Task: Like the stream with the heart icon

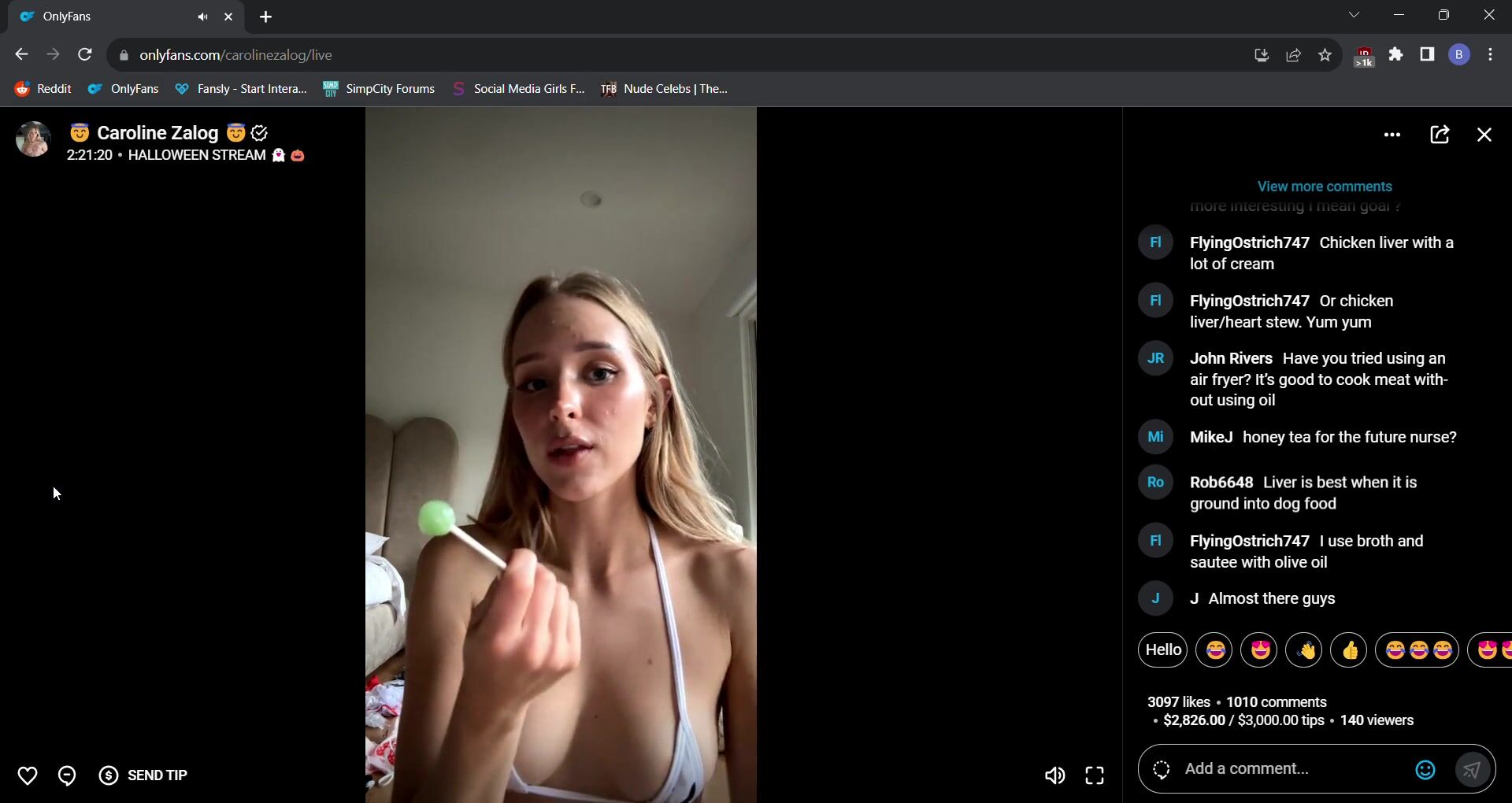Action: (28, 776)
